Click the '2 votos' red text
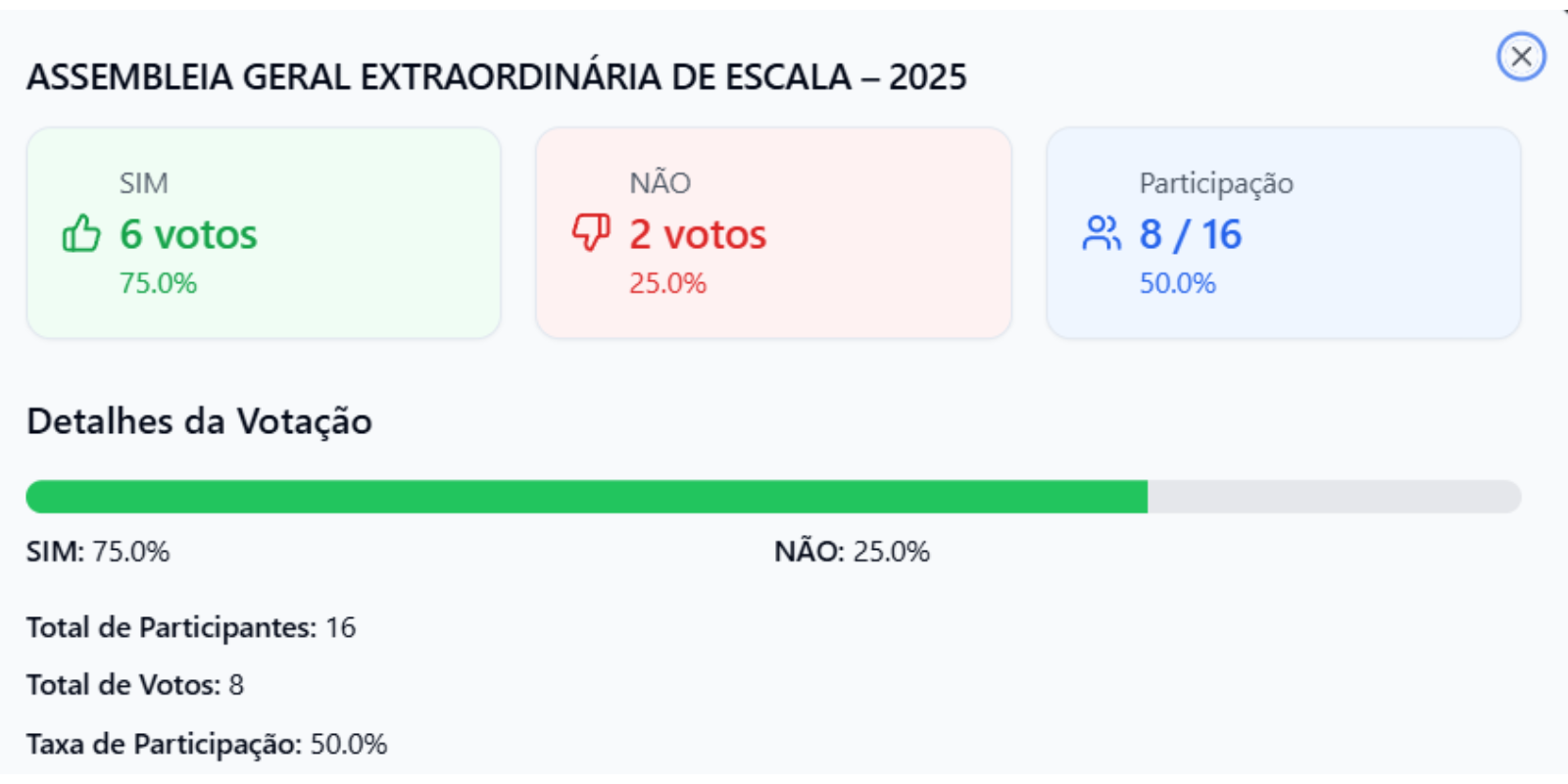The image size is (1568, 784). click(698, 235)
